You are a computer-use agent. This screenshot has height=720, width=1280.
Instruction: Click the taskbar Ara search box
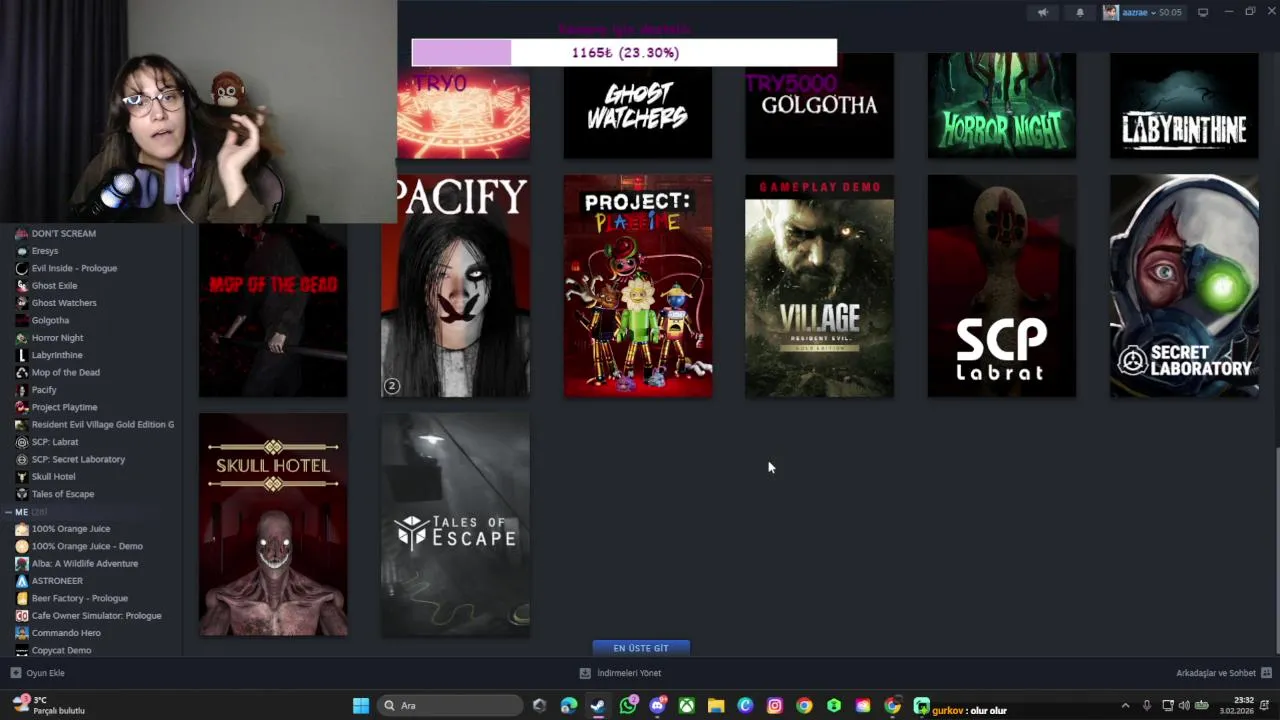point(450,706)
